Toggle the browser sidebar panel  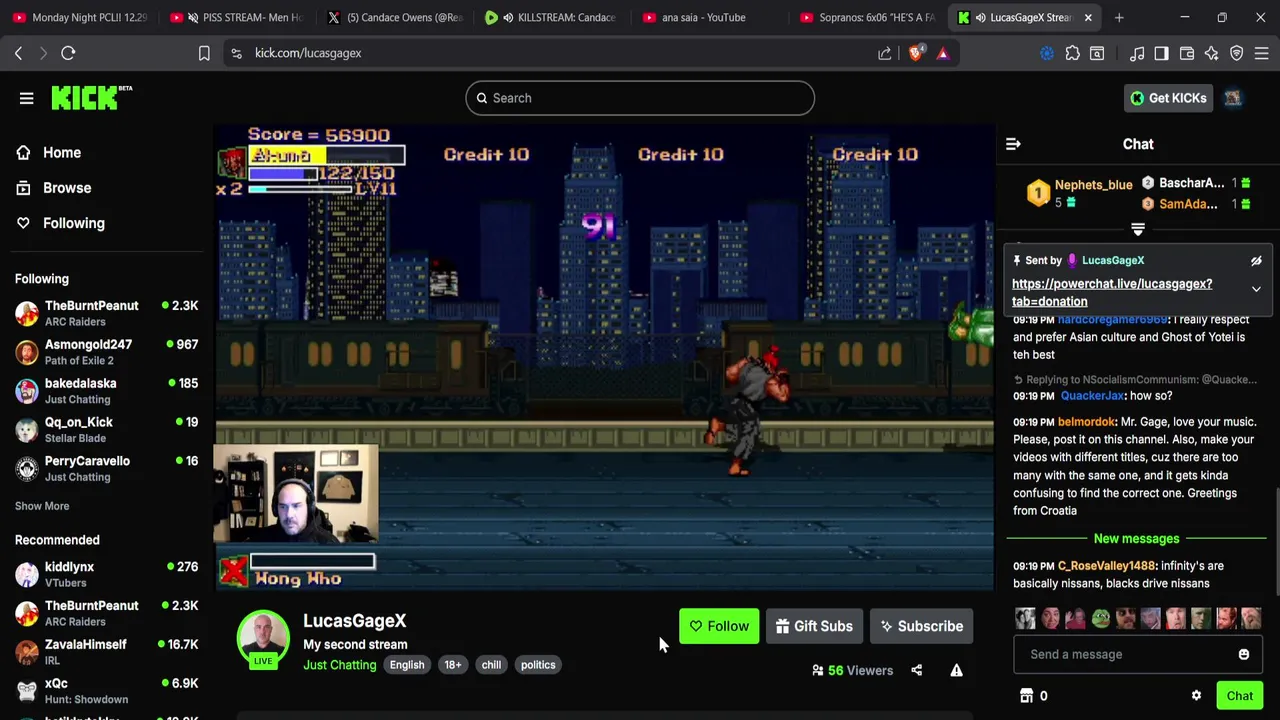[x=1161, y=53]
